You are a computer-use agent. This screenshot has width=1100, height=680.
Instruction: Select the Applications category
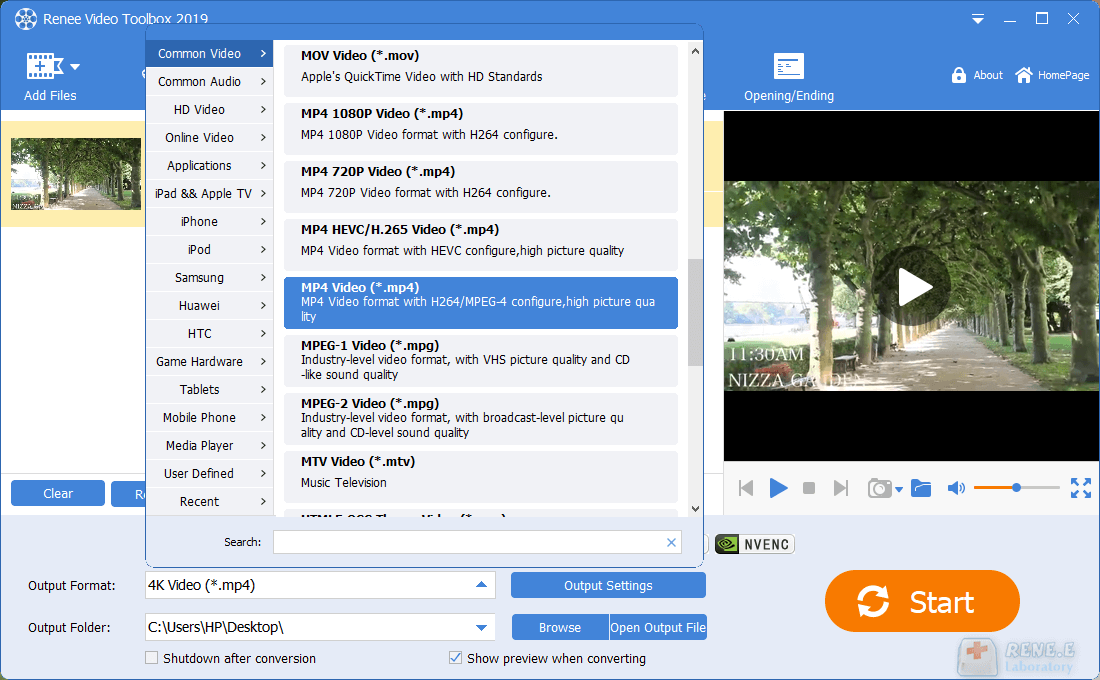[x=210, y=166]
